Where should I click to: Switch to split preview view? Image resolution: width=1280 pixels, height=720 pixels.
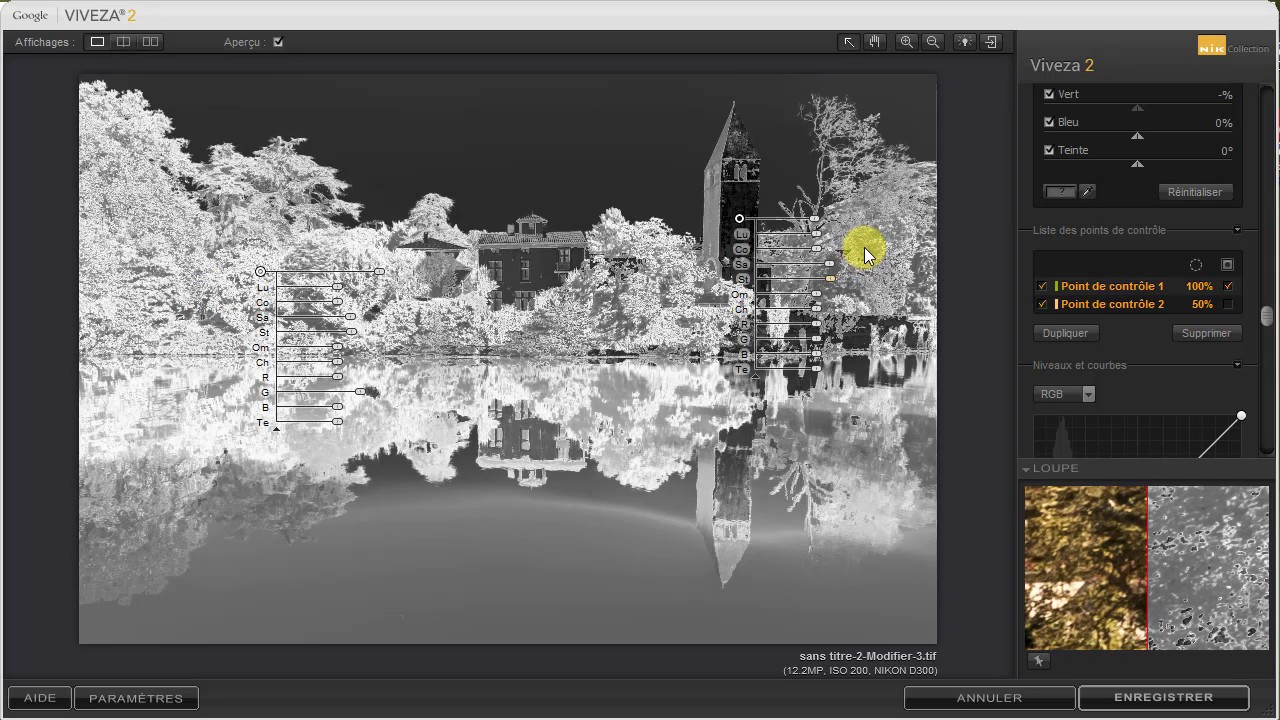[x=123, y=42]
